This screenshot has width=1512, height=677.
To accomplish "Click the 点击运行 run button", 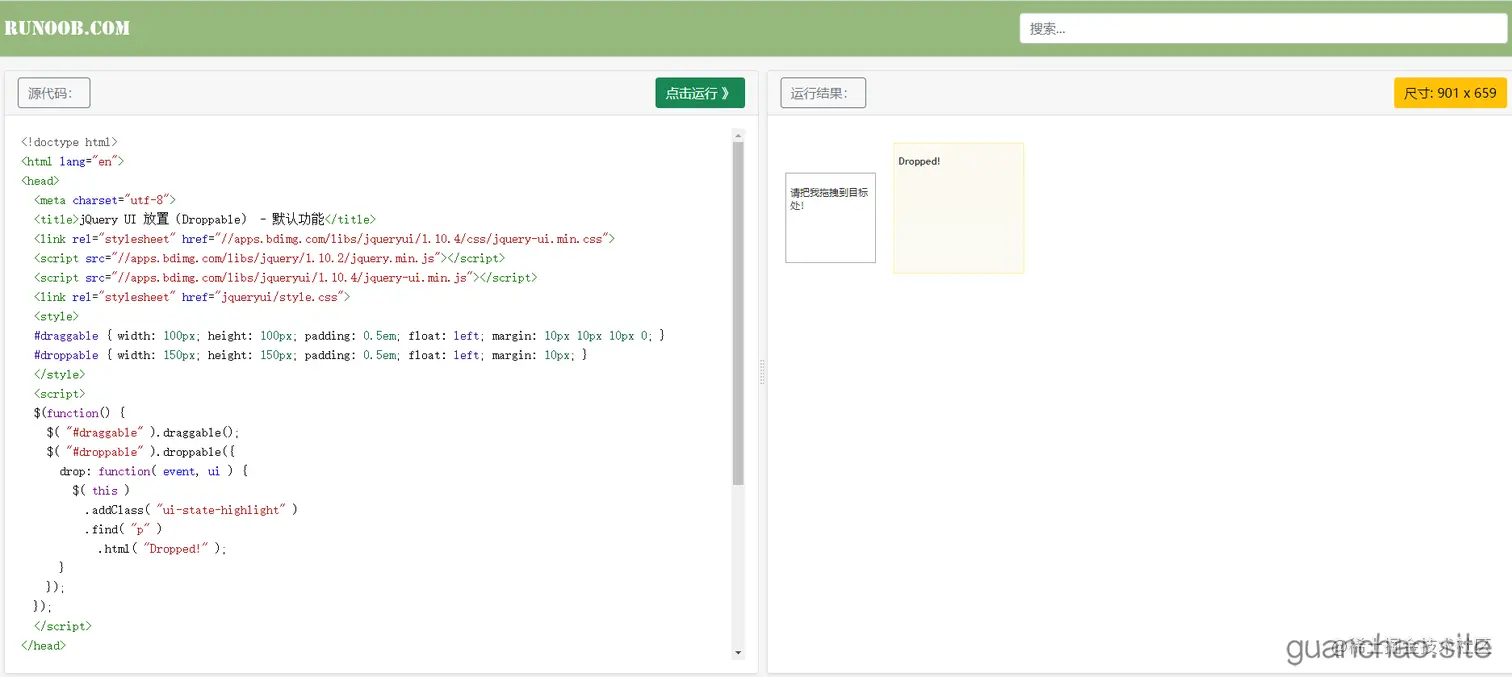I will [x=700, y=93].
